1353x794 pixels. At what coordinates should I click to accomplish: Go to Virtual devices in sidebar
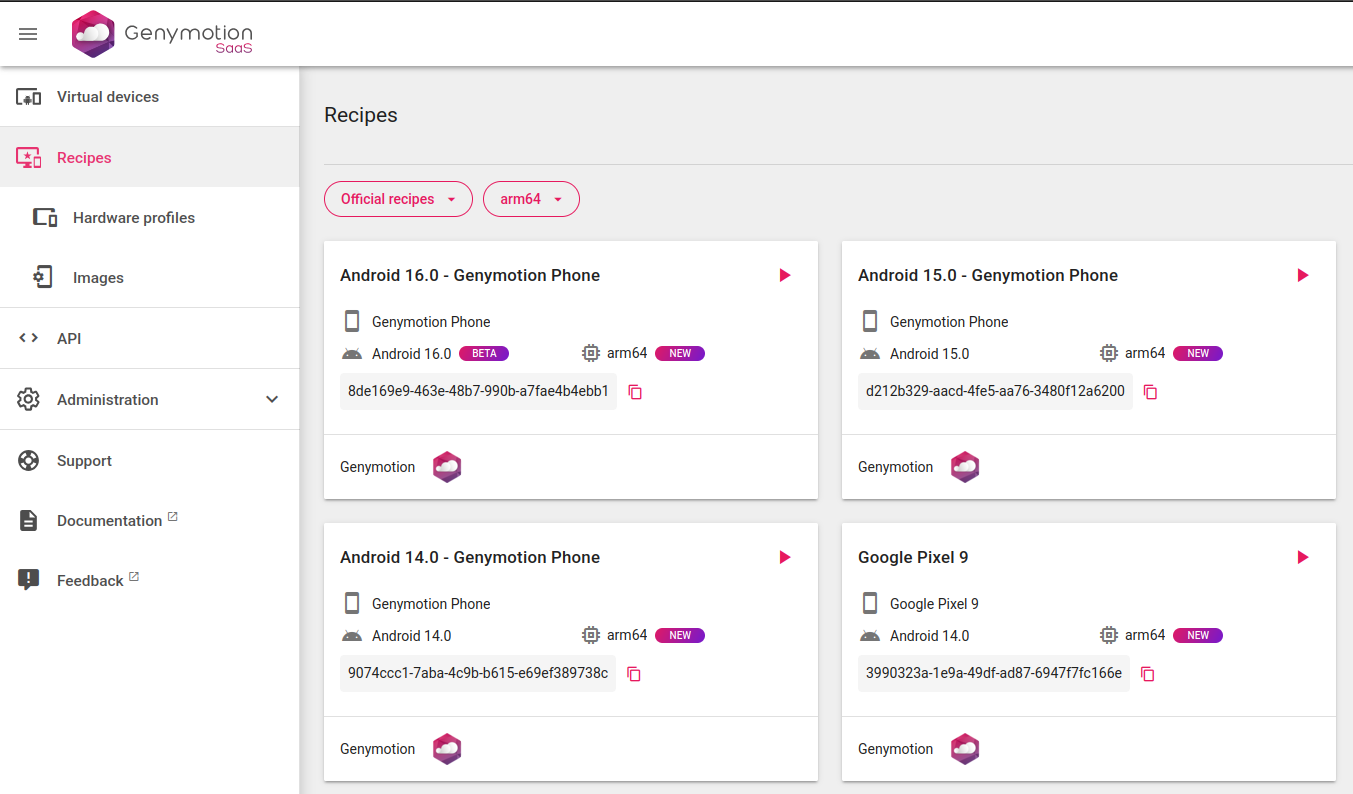[x=108, y=97]
